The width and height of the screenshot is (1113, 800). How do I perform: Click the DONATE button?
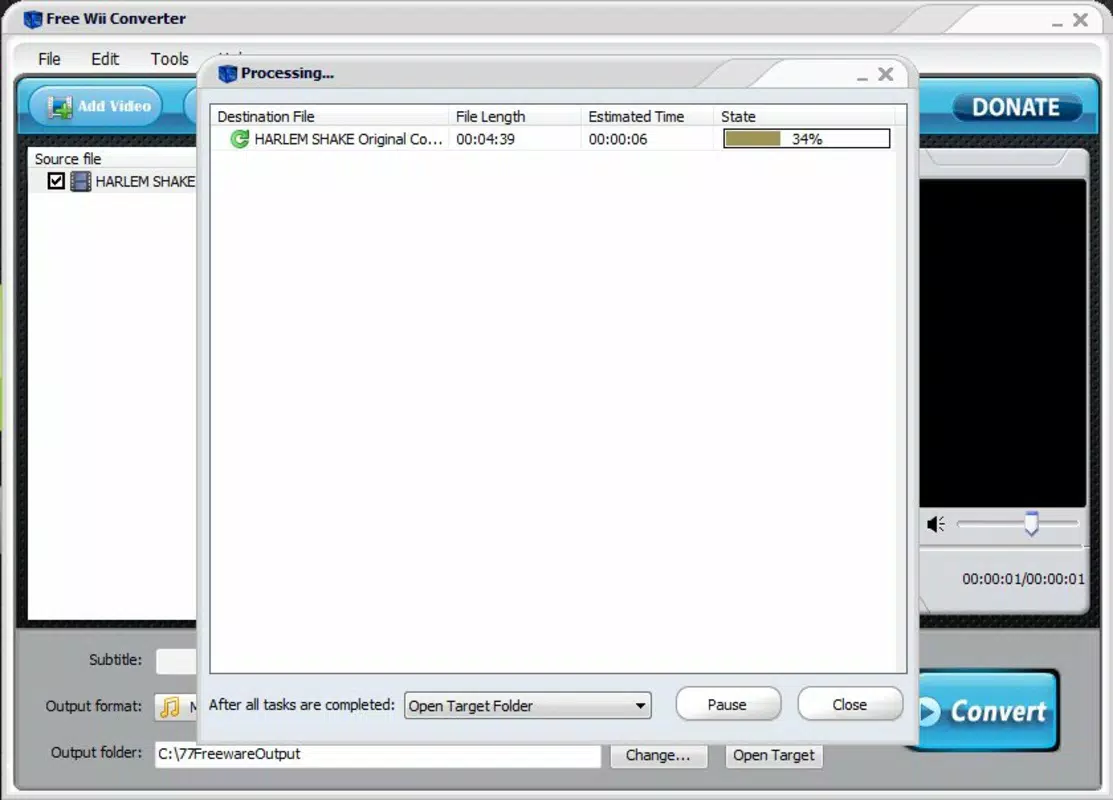pyautogui.click(x=1016, y=107)
